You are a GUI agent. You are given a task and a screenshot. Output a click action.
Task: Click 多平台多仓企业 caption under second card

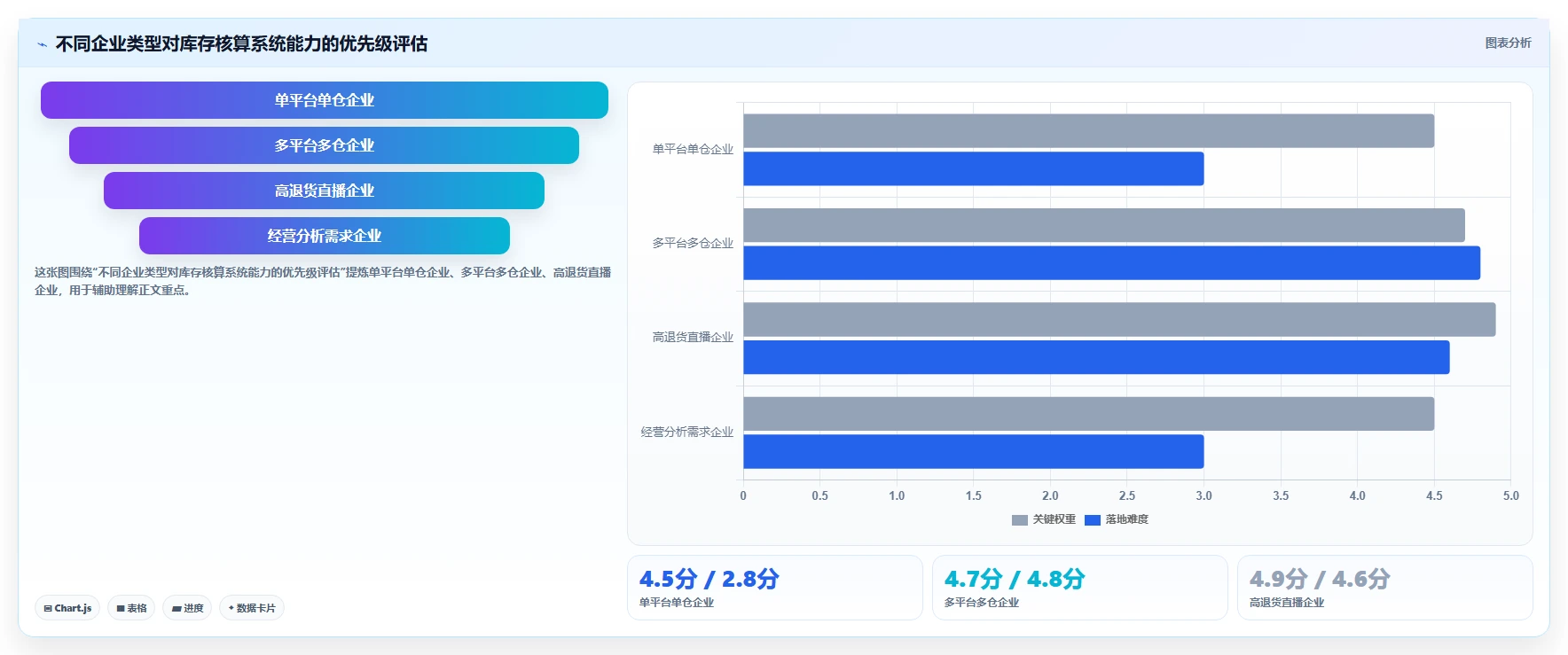coord(982,603)
